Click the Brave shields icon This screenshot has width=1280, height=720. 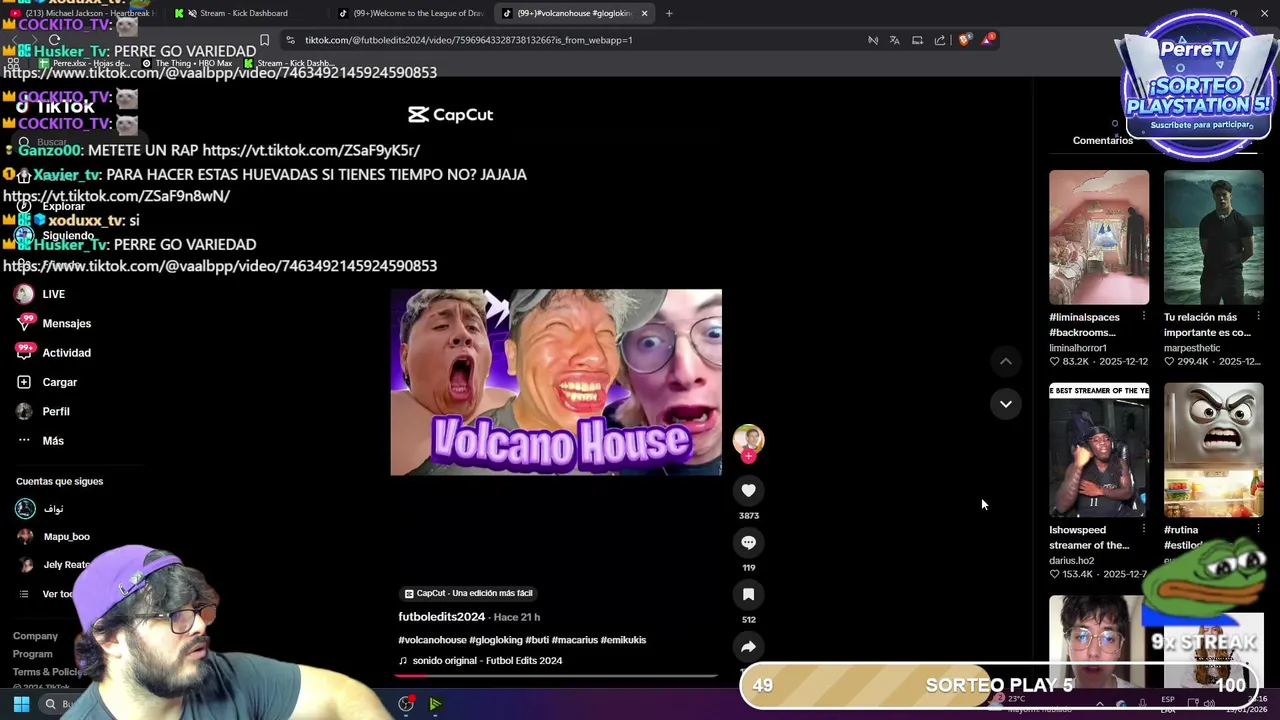[964, 40]
